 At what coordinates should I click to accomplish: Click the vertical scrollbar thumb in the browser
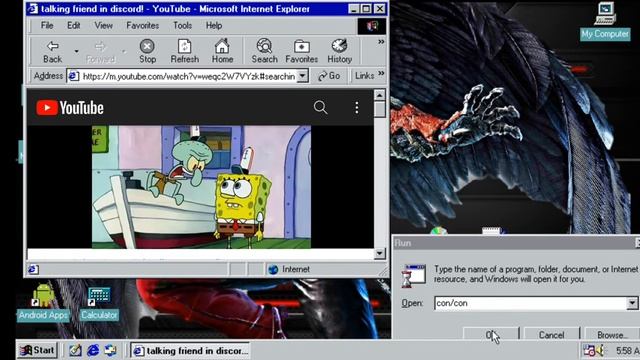point(380,109)
